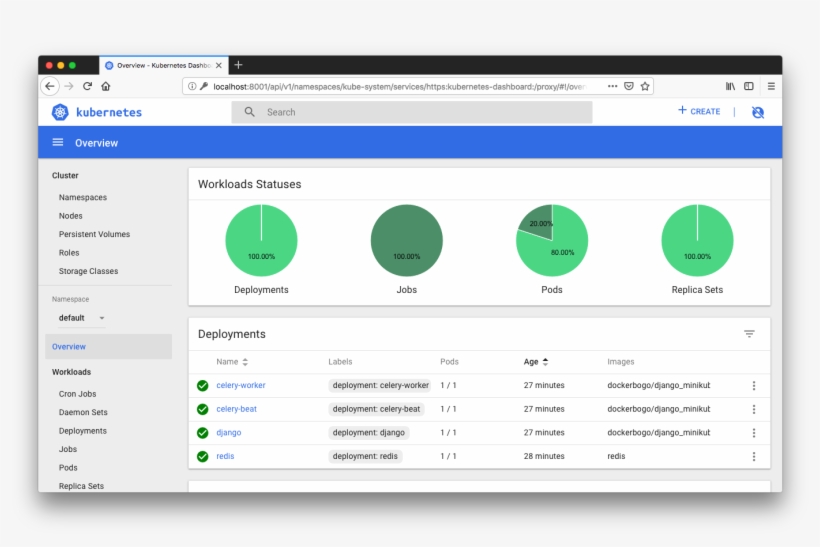
Task: Open the celery-beat deployment link
Action: tap(236, 409)
